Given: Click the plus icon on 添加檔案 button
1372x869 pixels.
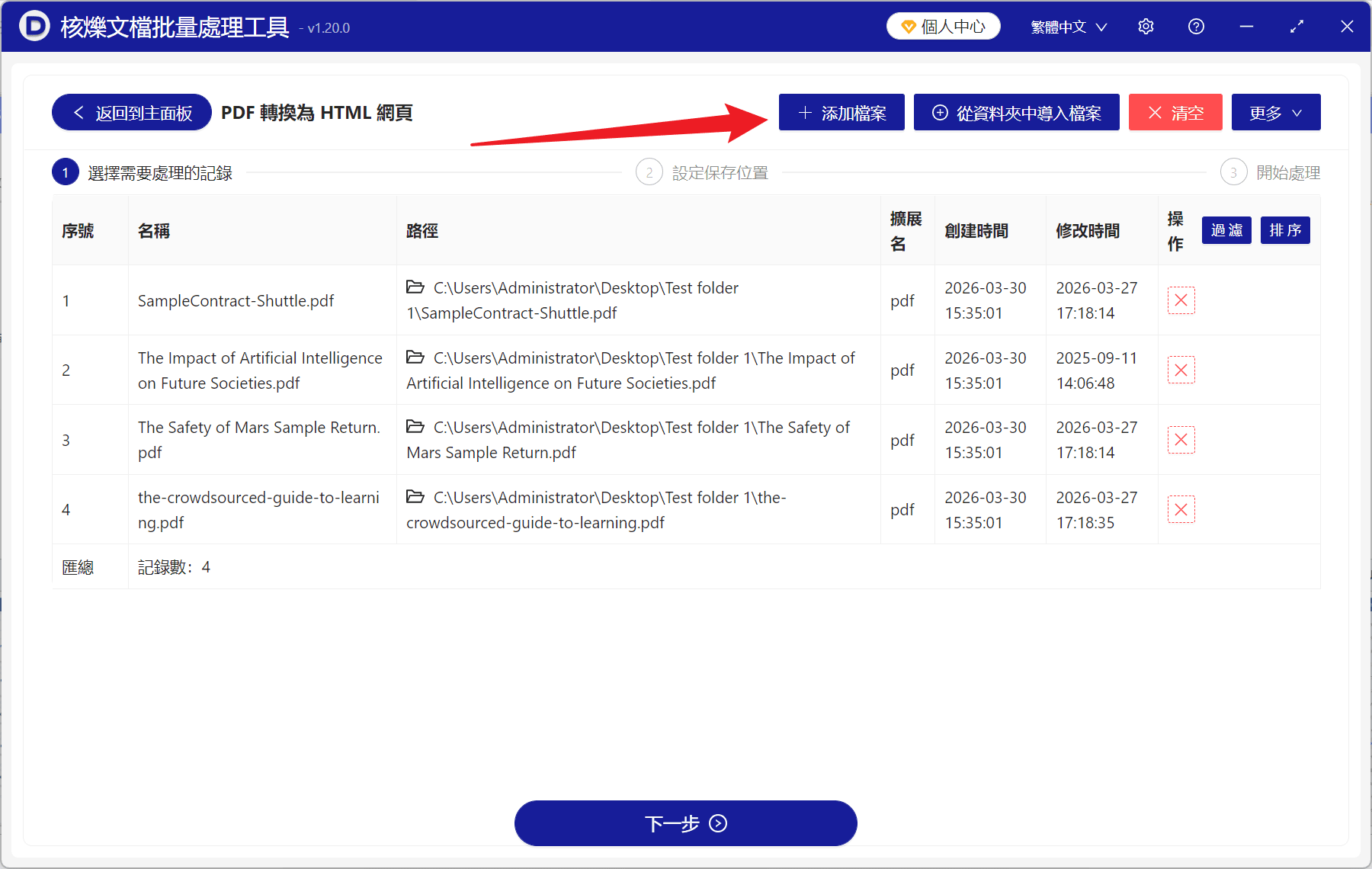Looking at the screenshot, I should pyautogui.click(x=804, y=112).
